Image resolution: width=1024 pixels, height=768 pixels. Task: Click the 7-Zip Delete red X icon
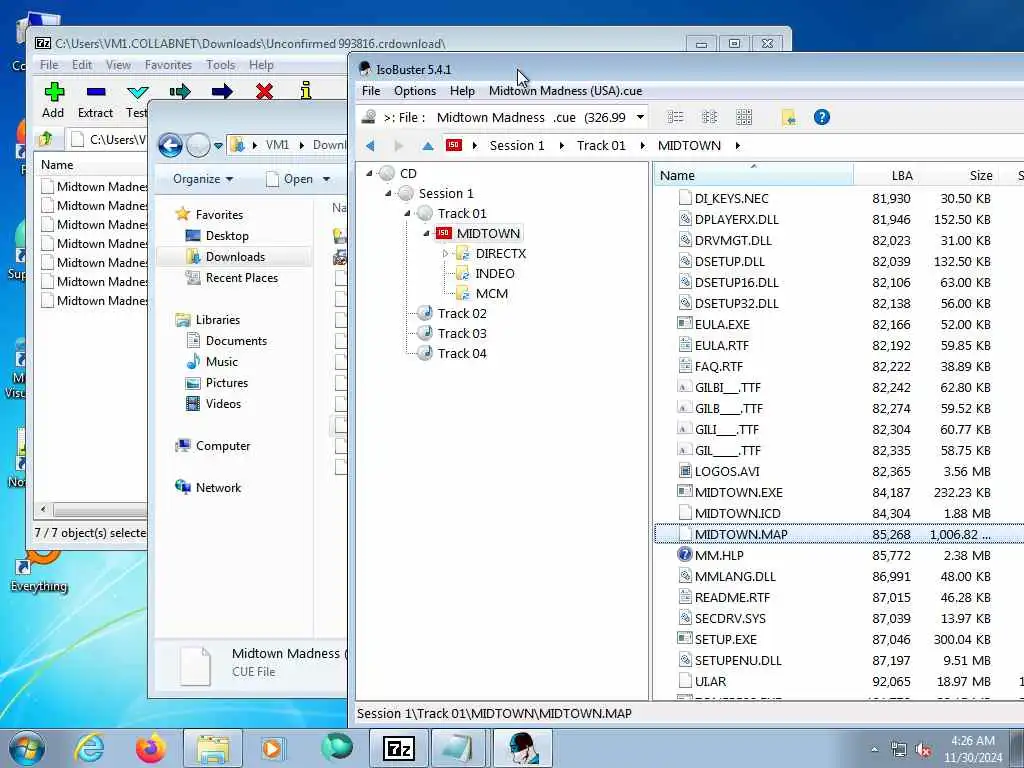click(x=264, y=91)
